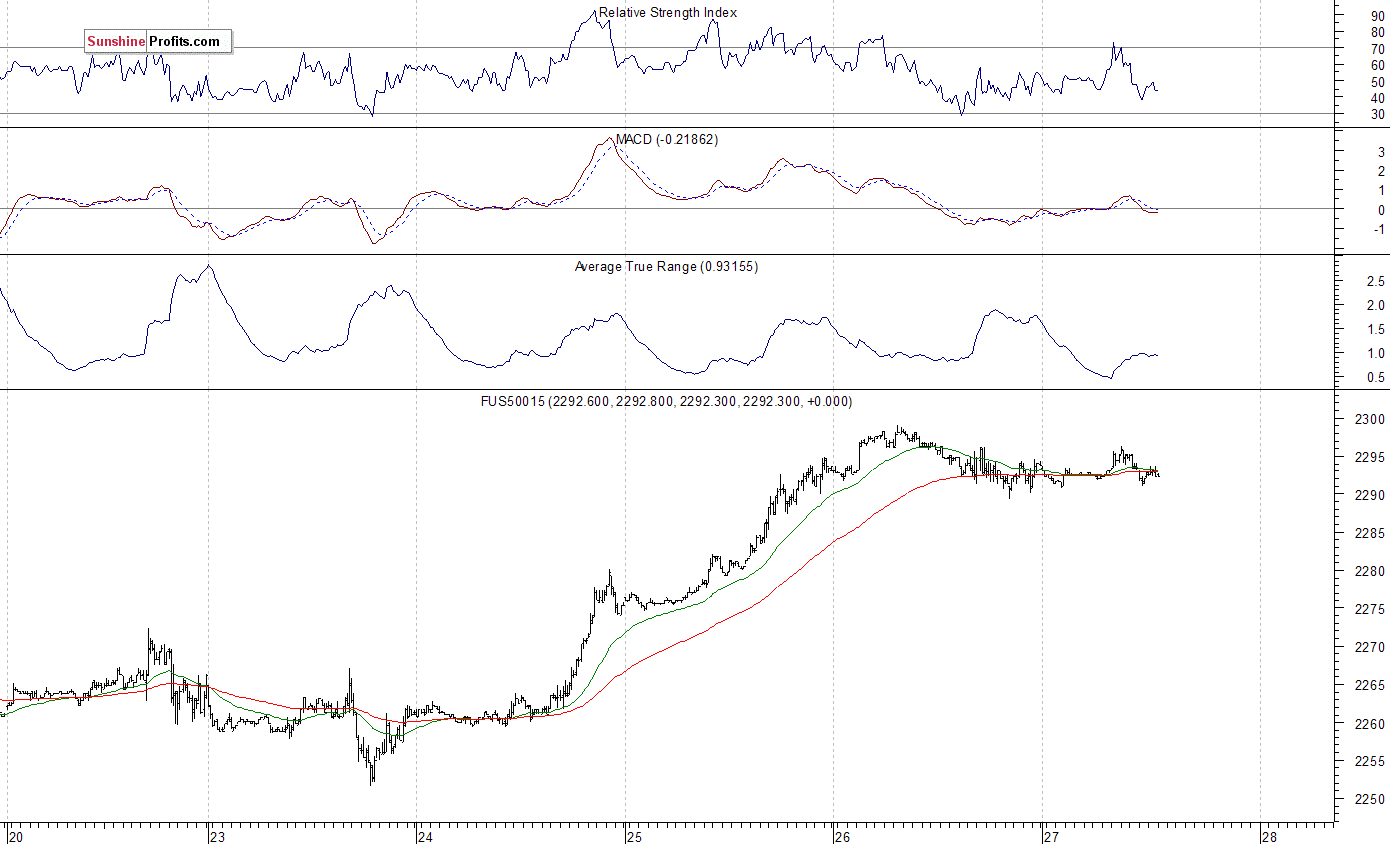Click the 2260 price axis label

click(x=1369, y=723)
